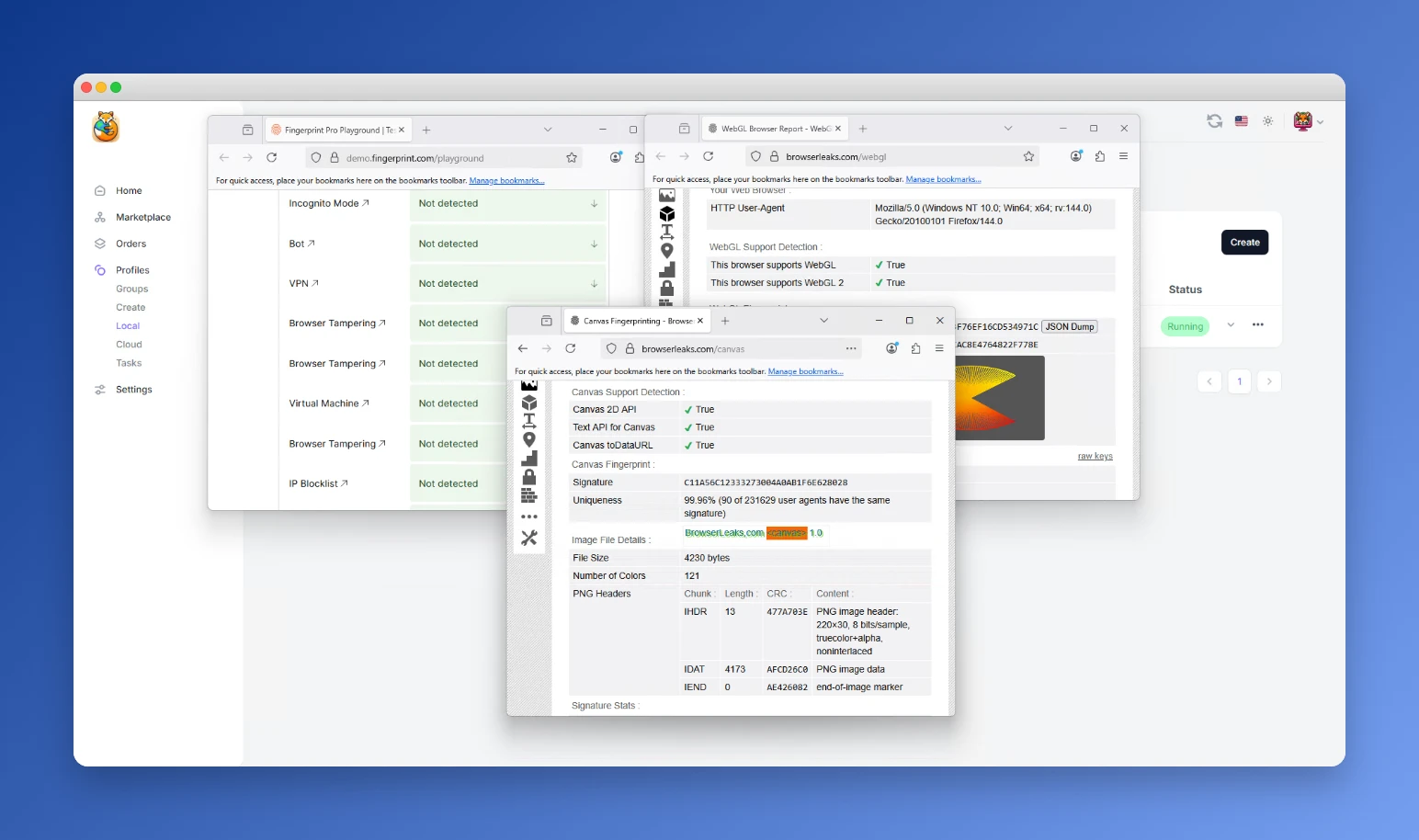Viewport: 1419px width, 840px height.
Task: Select Marketplace in the left sidebar
Action: (x=142, y=217)
